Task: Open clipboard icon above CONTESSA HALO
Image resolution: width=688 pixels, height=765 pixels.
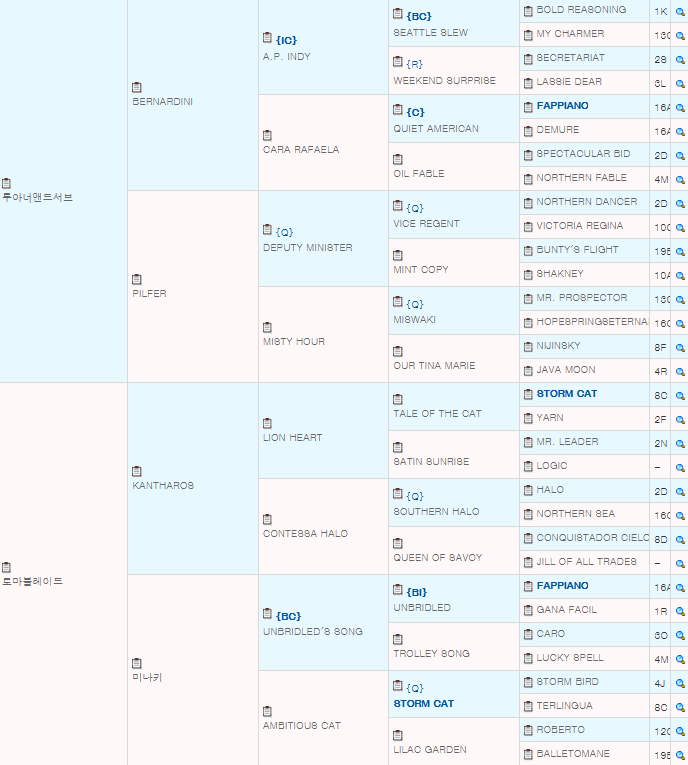Action: click(x=267, y=519)
